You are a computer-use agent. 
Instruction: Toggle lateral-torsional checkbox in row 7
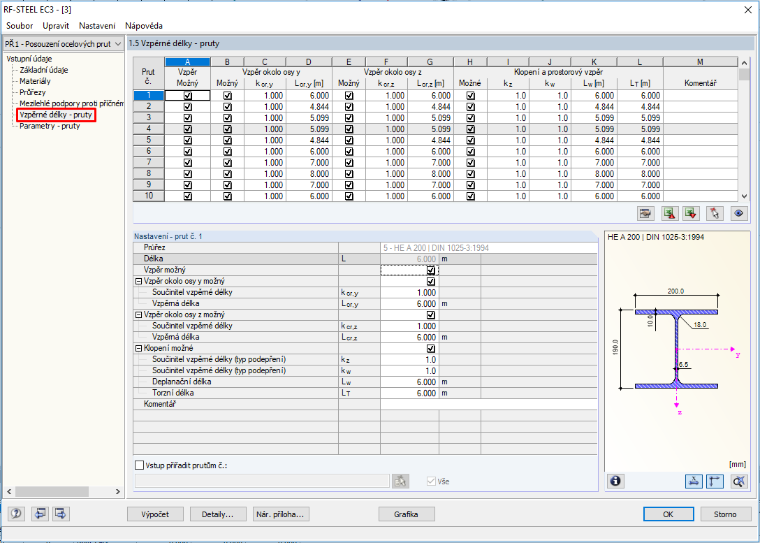(x=470, y=163)
